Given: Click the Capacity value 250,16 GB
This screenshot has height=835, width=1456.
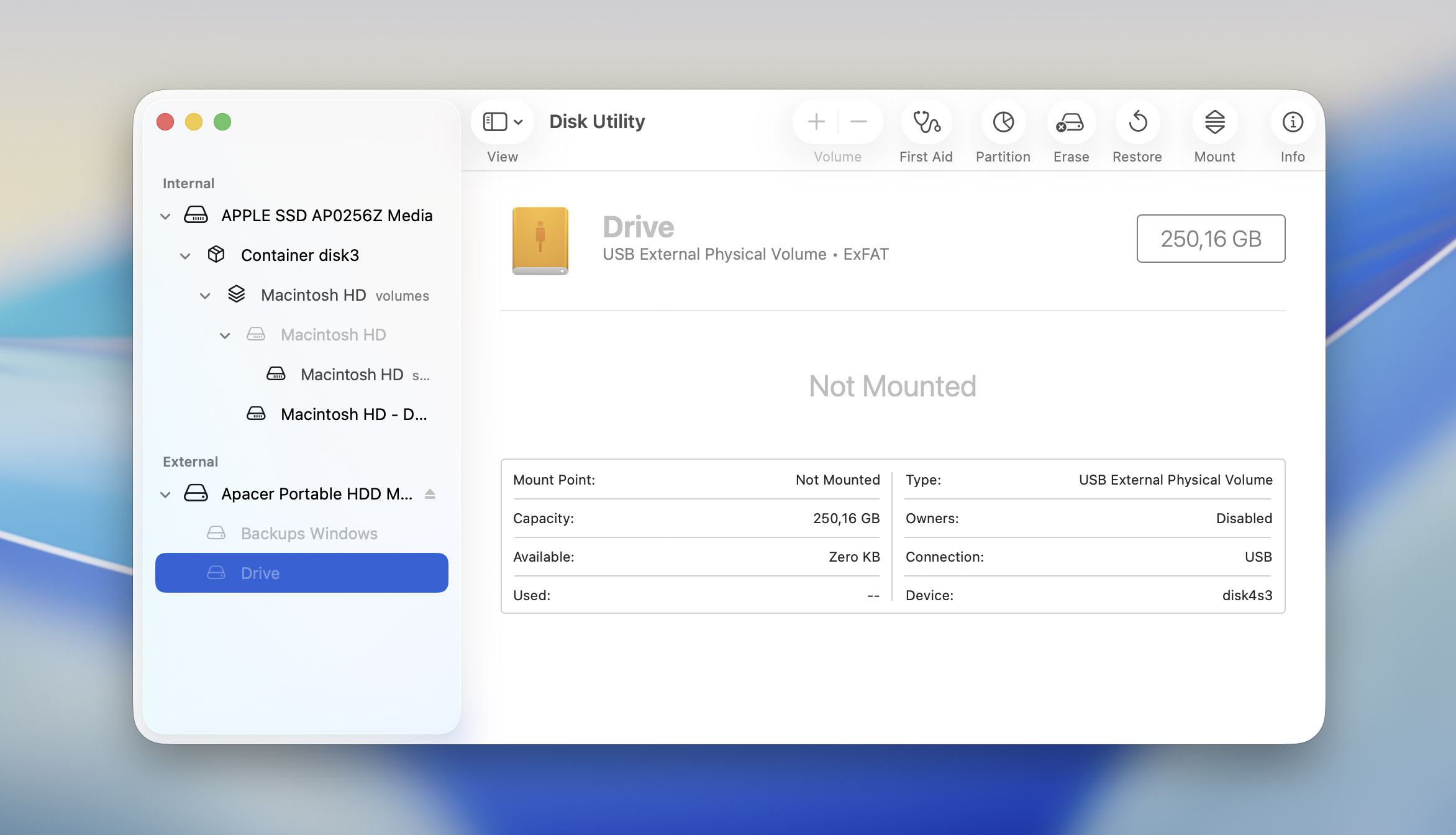Looking at the screenshot, I should pos(846,518).
